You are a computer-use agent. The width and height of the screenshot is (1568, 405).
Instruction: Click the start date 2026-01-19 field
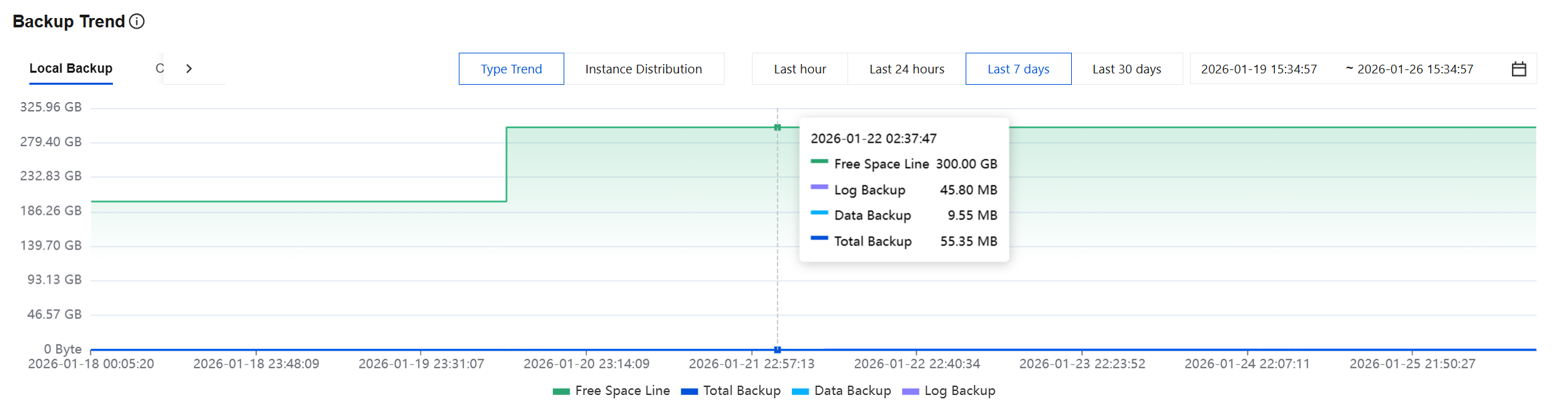1258,69
